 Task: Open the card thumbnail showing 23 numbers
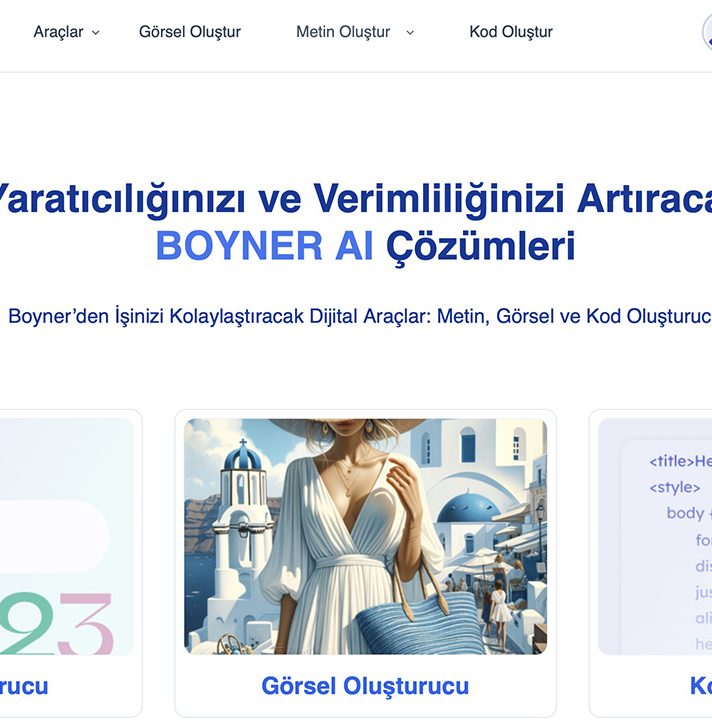(67, 536)
